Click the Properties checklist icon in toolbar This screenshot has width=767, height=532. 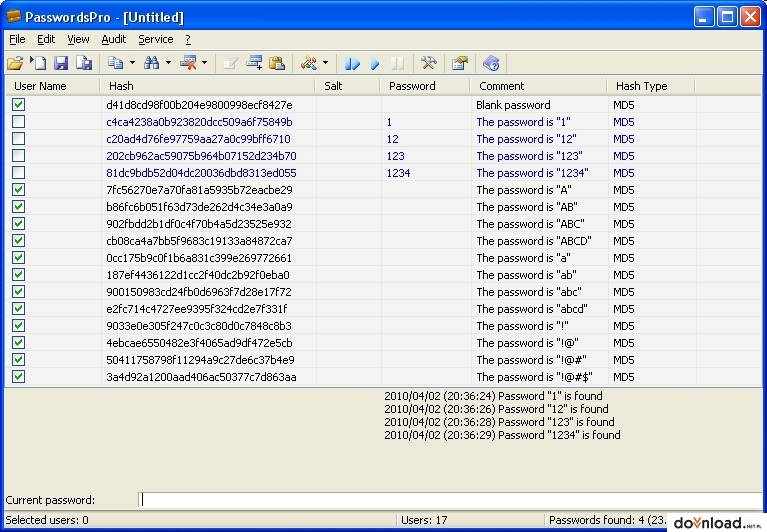pyautogui.click(x=460, y=63)
